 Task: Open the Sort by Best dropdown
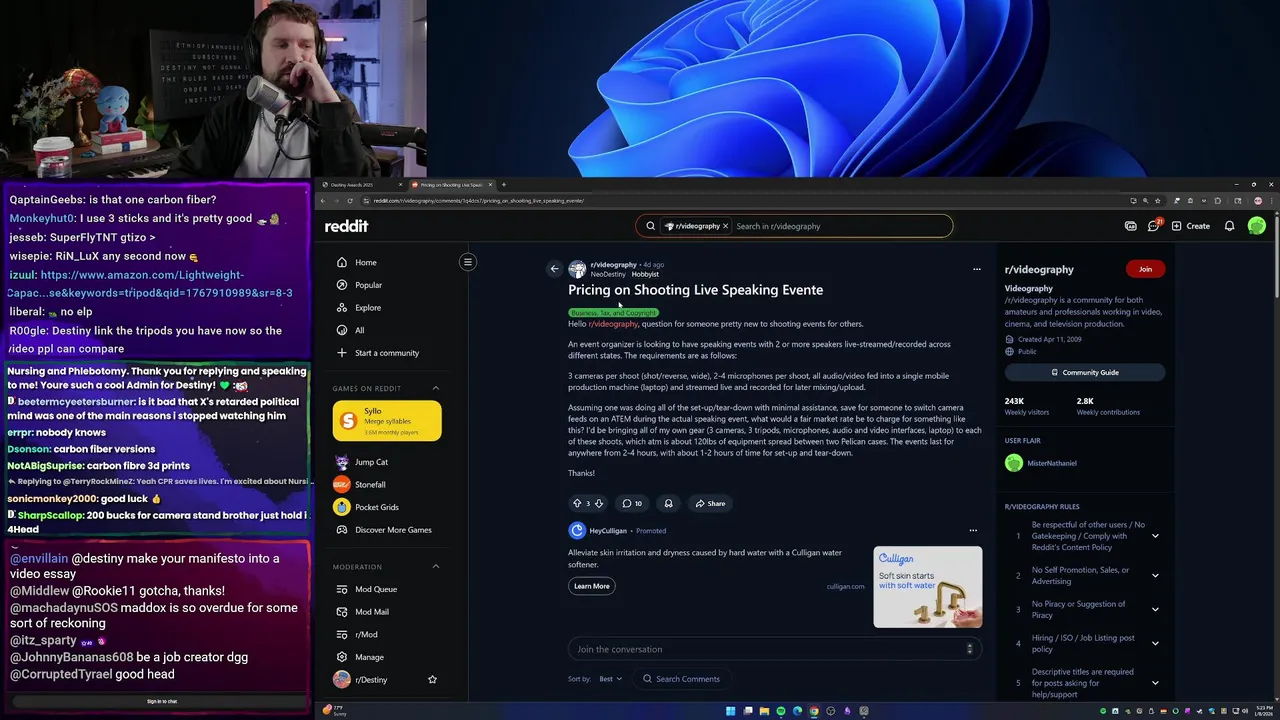coord(610,679)
